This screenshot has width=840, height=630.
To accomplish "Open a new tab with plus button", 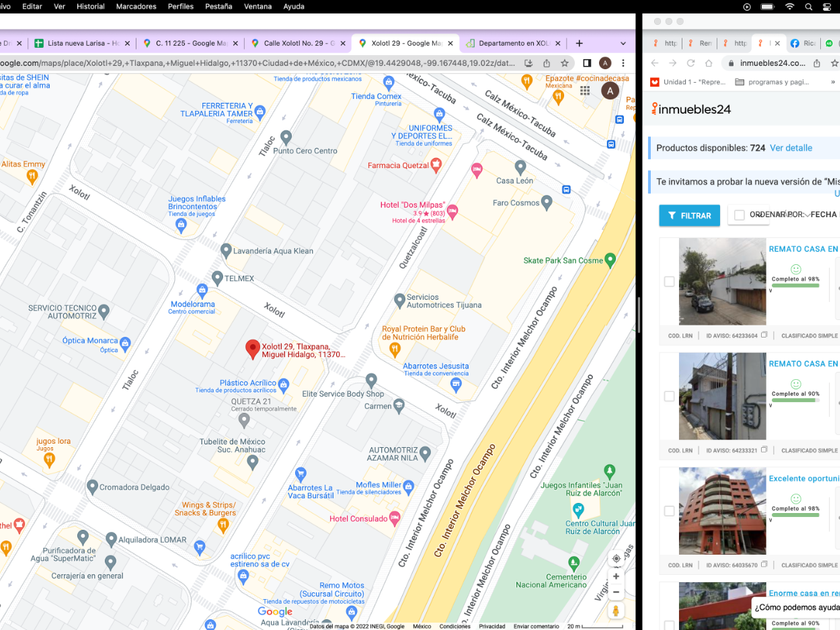I will click(579, 43).
